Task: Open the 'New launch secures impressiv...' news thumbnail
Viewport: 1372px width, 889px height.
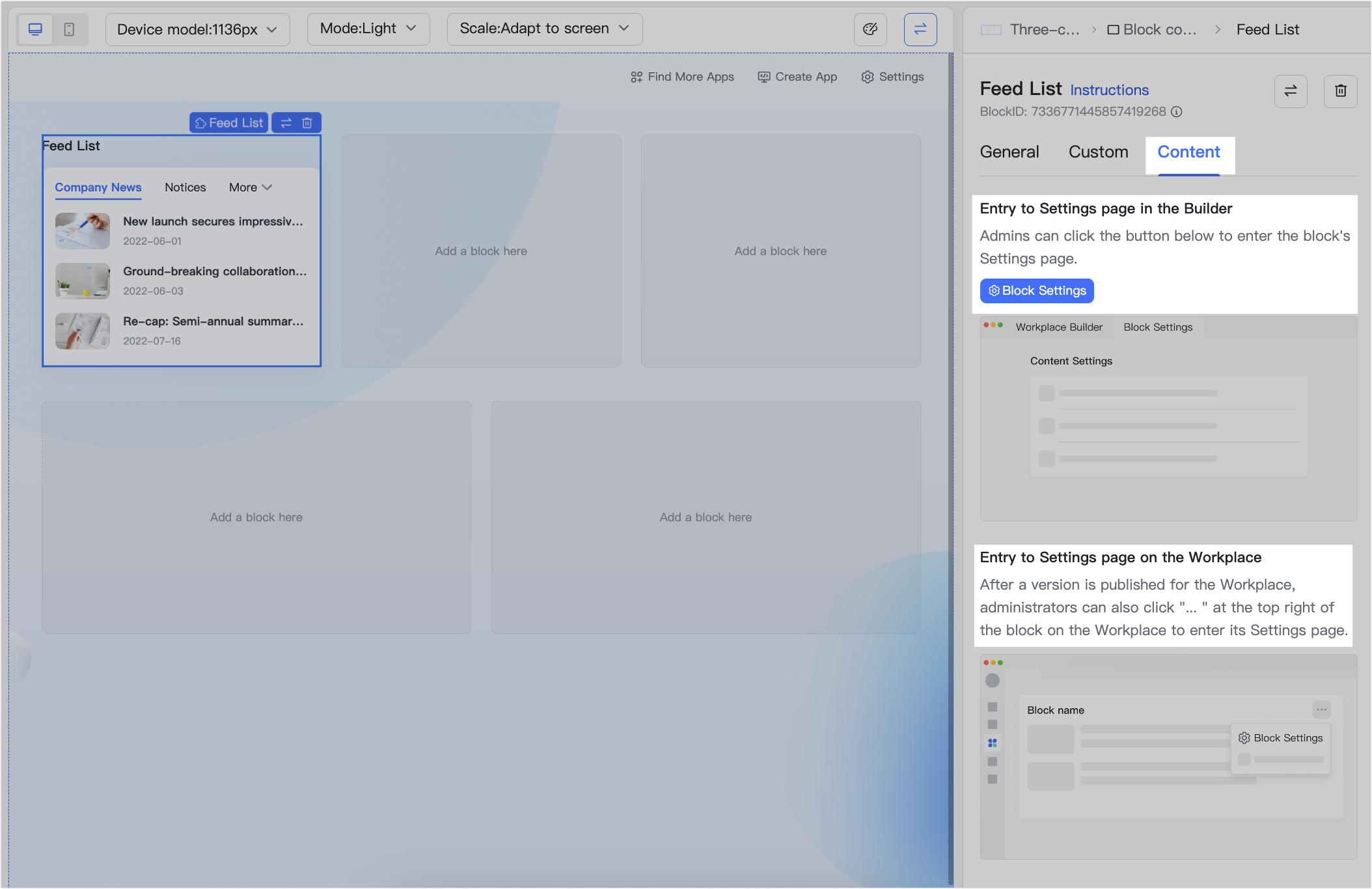Action: [x=83, y=231]
